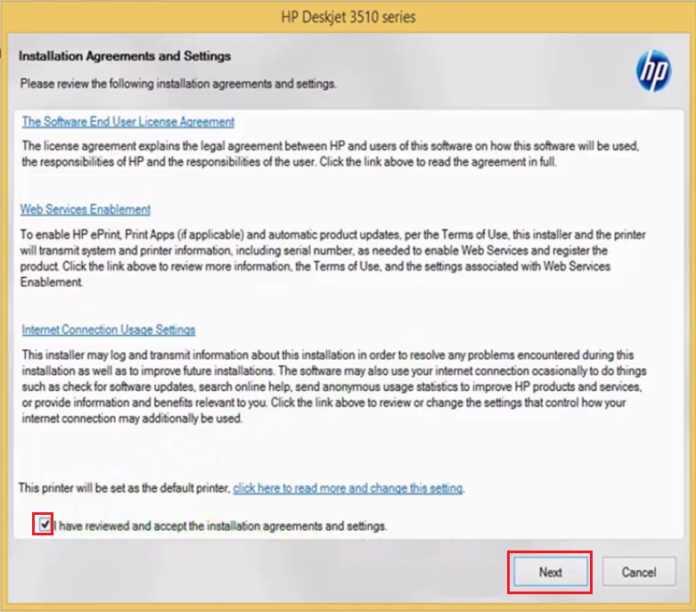Screen dimensions: 696x612
Task: Open The Software End User License Agreement link
Action: point(128,122)
